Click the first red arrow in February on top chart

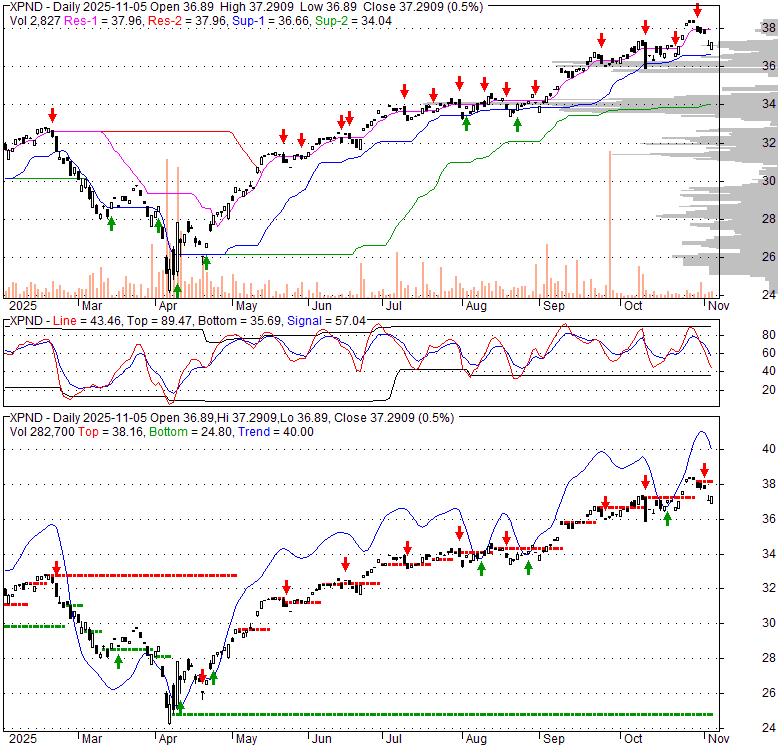[52, 115]
